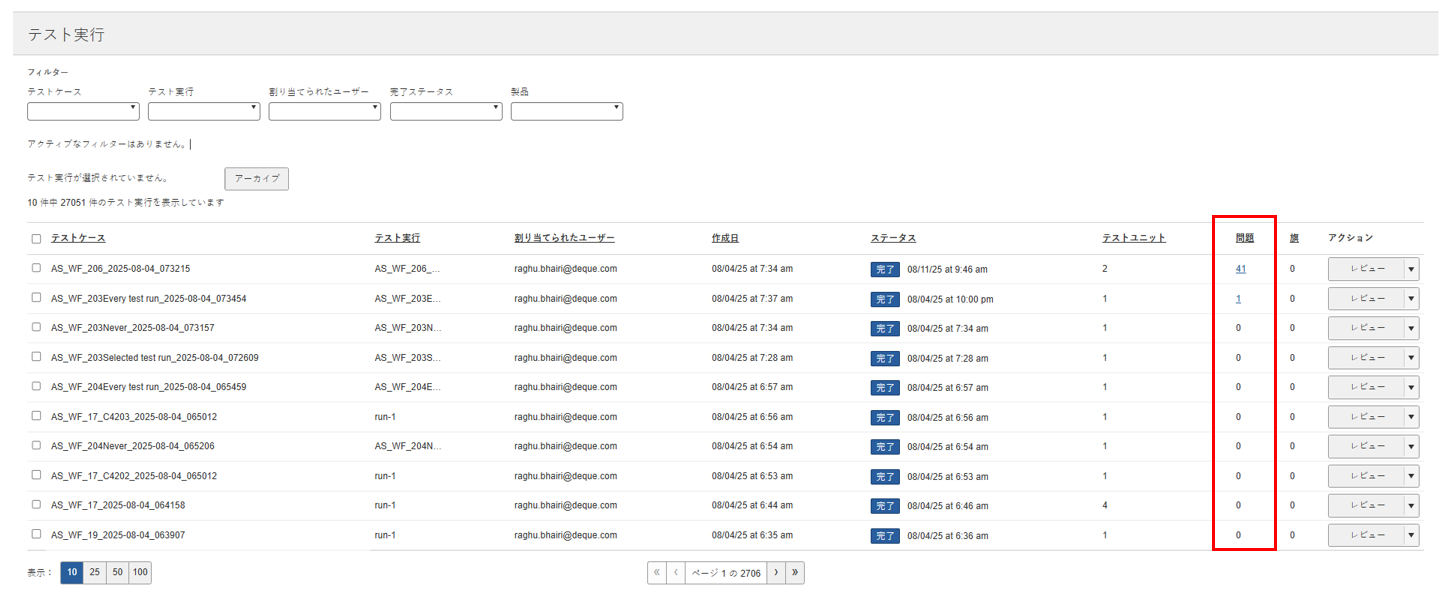Set page size to 100
This screenshot has height=592, width=1443.
pyautogui.click(x=140, y=572)
